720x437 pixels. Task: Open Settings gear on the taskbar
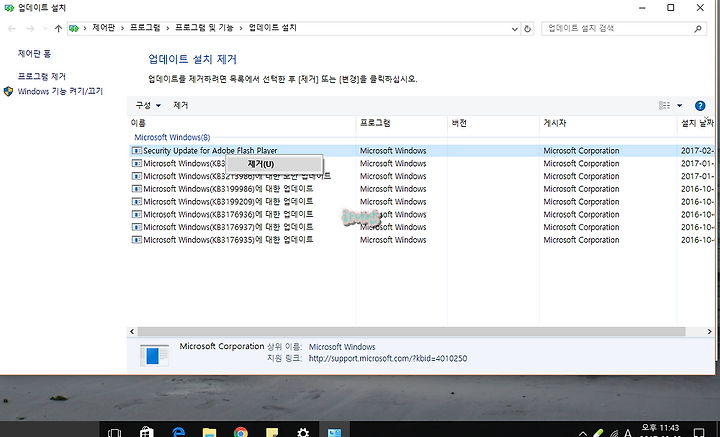tap(303, 432)
